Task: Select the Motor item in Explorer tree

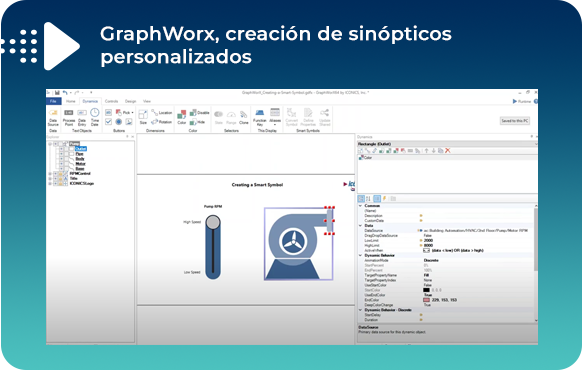Action: click(x=80, y=164)
